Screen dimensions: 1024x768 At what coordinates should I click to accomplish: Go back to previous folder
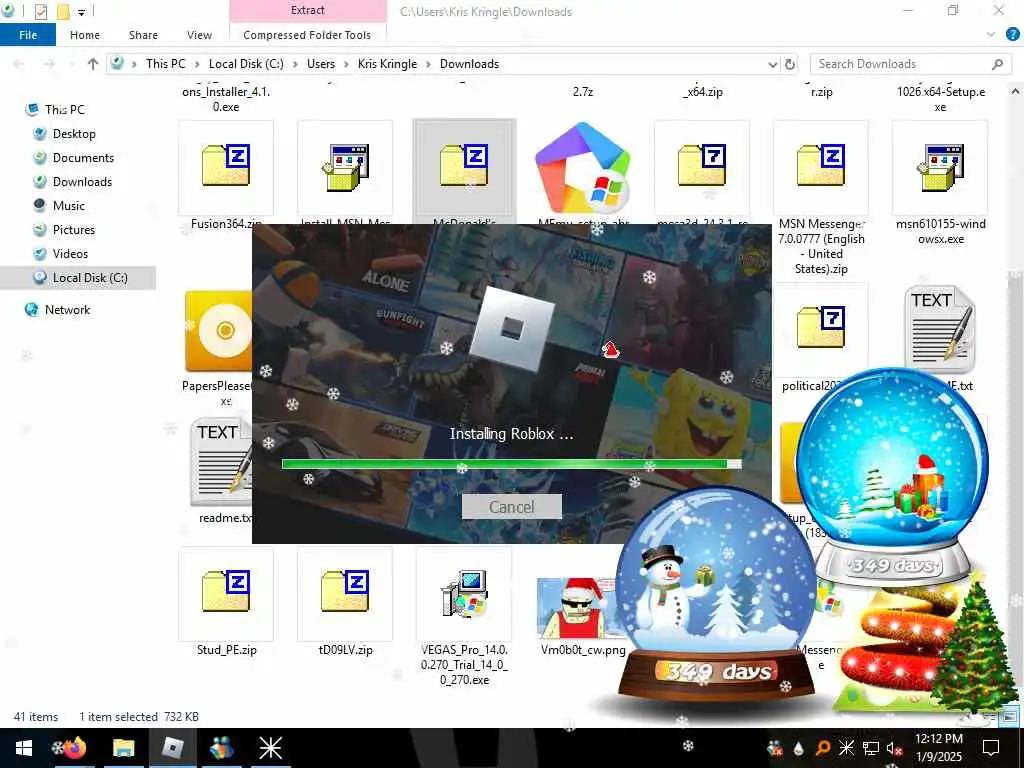19,64
